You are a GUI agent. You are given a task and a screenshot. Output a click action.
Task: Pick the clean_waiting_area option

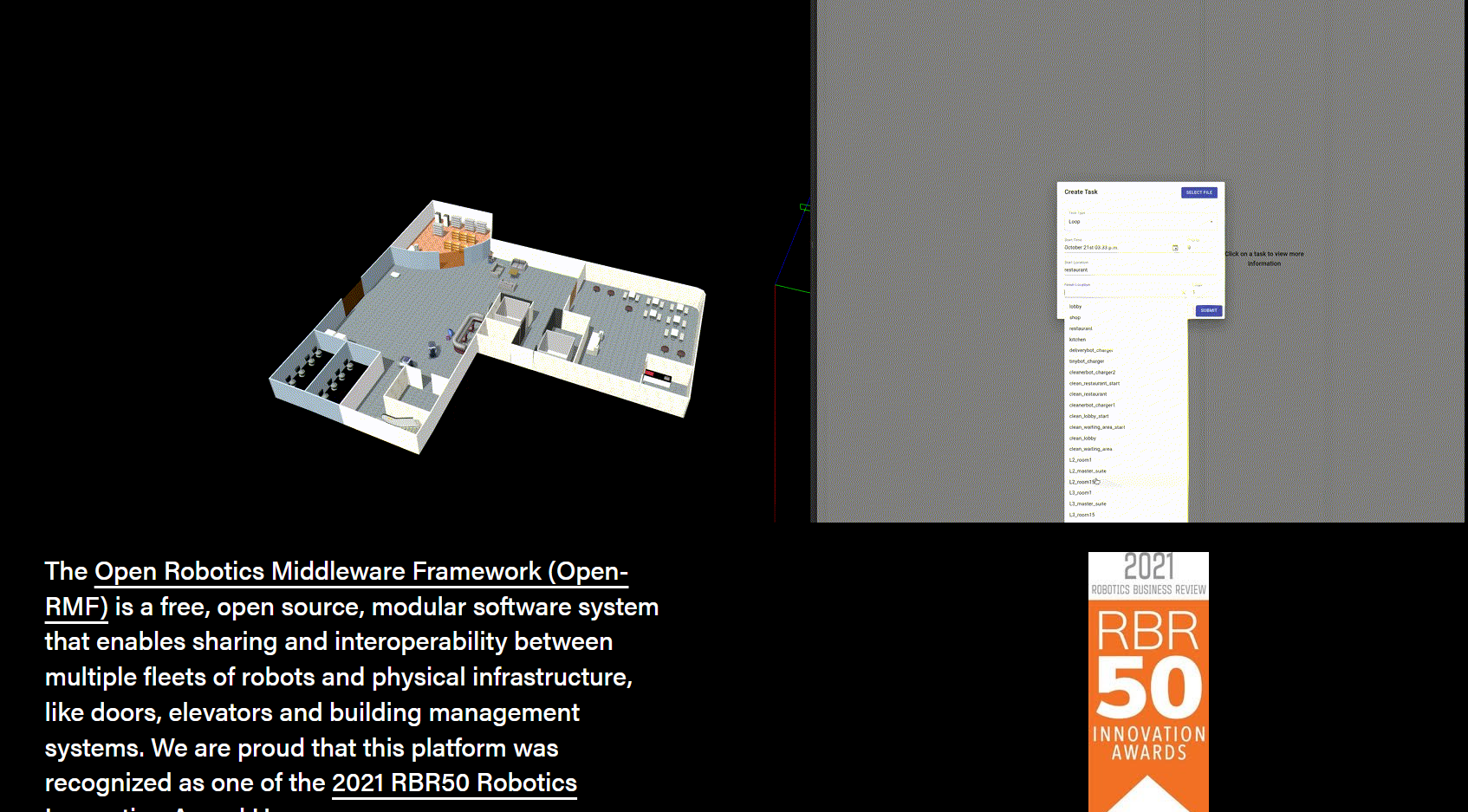pos(1126,449)
